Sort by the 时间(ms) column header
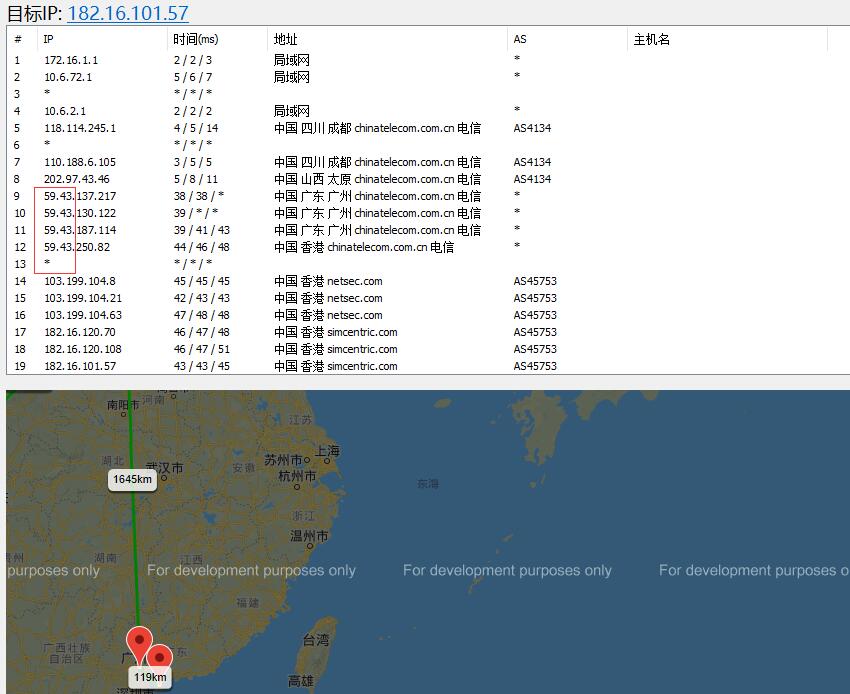The height and width of the screenshot is (694, 850). tap(196, 39)
